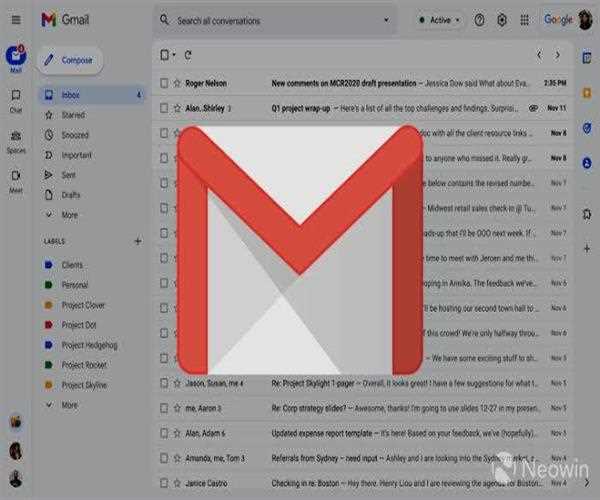Open Spaces in the left rail
Screen dimensions: 600x500
(x=16, y=142)
